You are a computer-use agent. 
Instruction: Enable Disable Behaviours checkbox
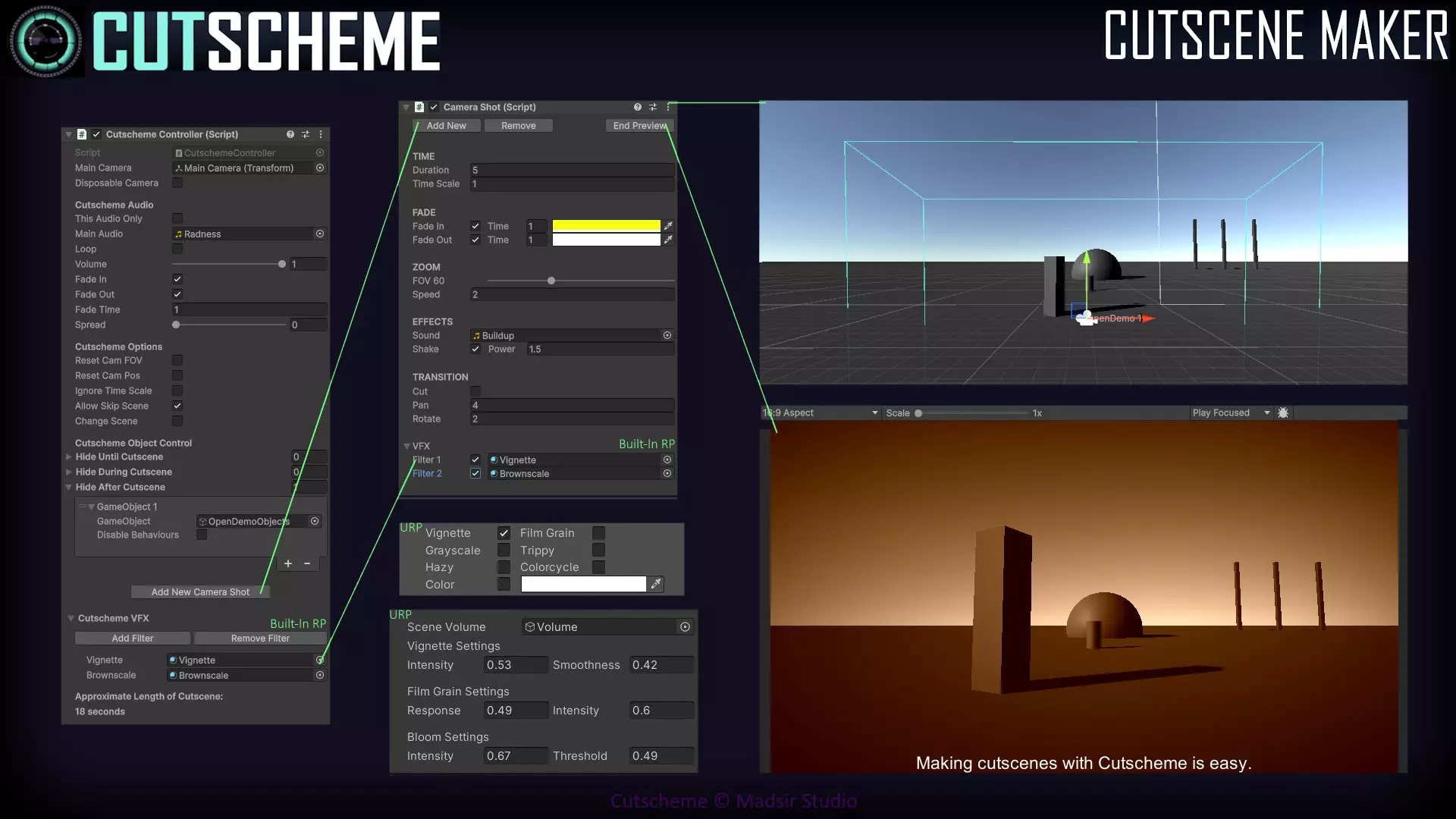tap(202, 535)
